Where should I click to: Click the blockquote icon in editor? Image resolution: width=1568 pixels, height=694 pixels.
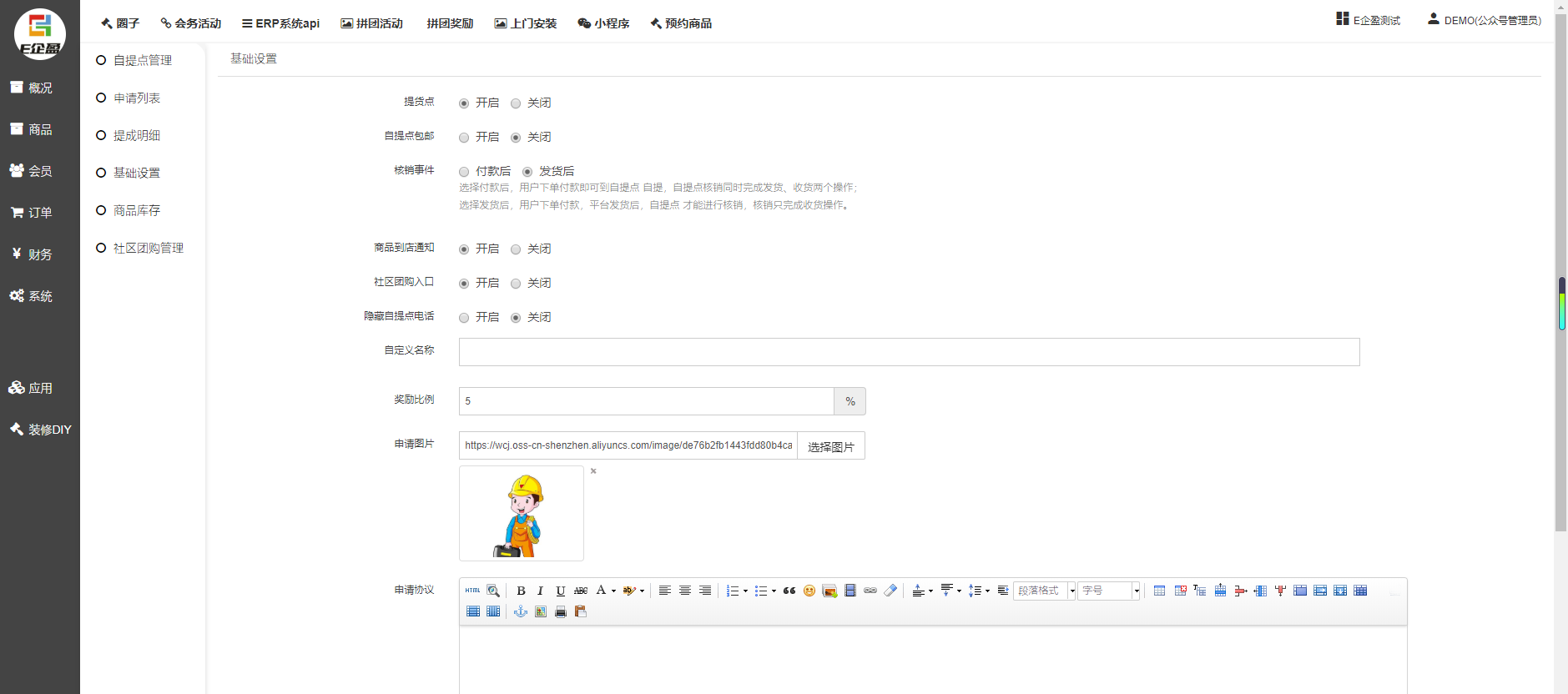pyautogui.click(x=789, y=591)
